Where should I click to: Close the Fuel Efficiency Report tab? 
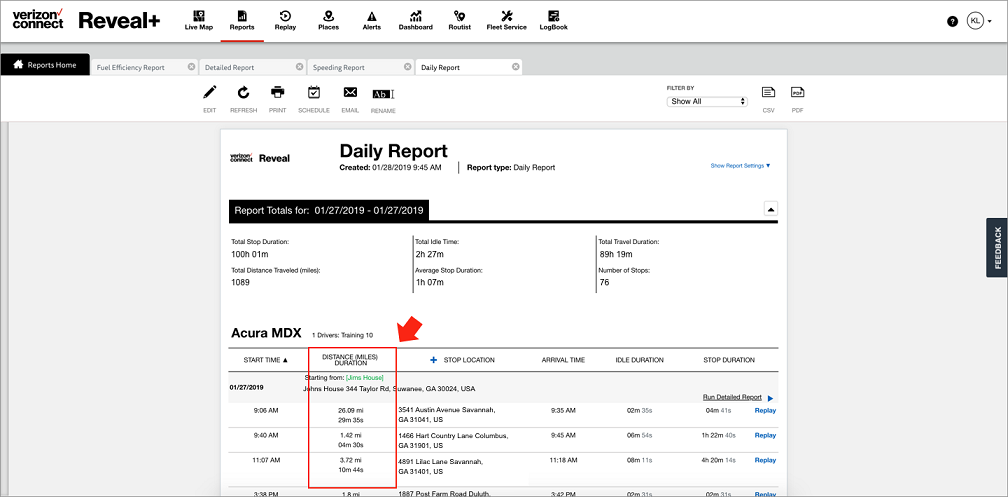click(x=191, y=67)
